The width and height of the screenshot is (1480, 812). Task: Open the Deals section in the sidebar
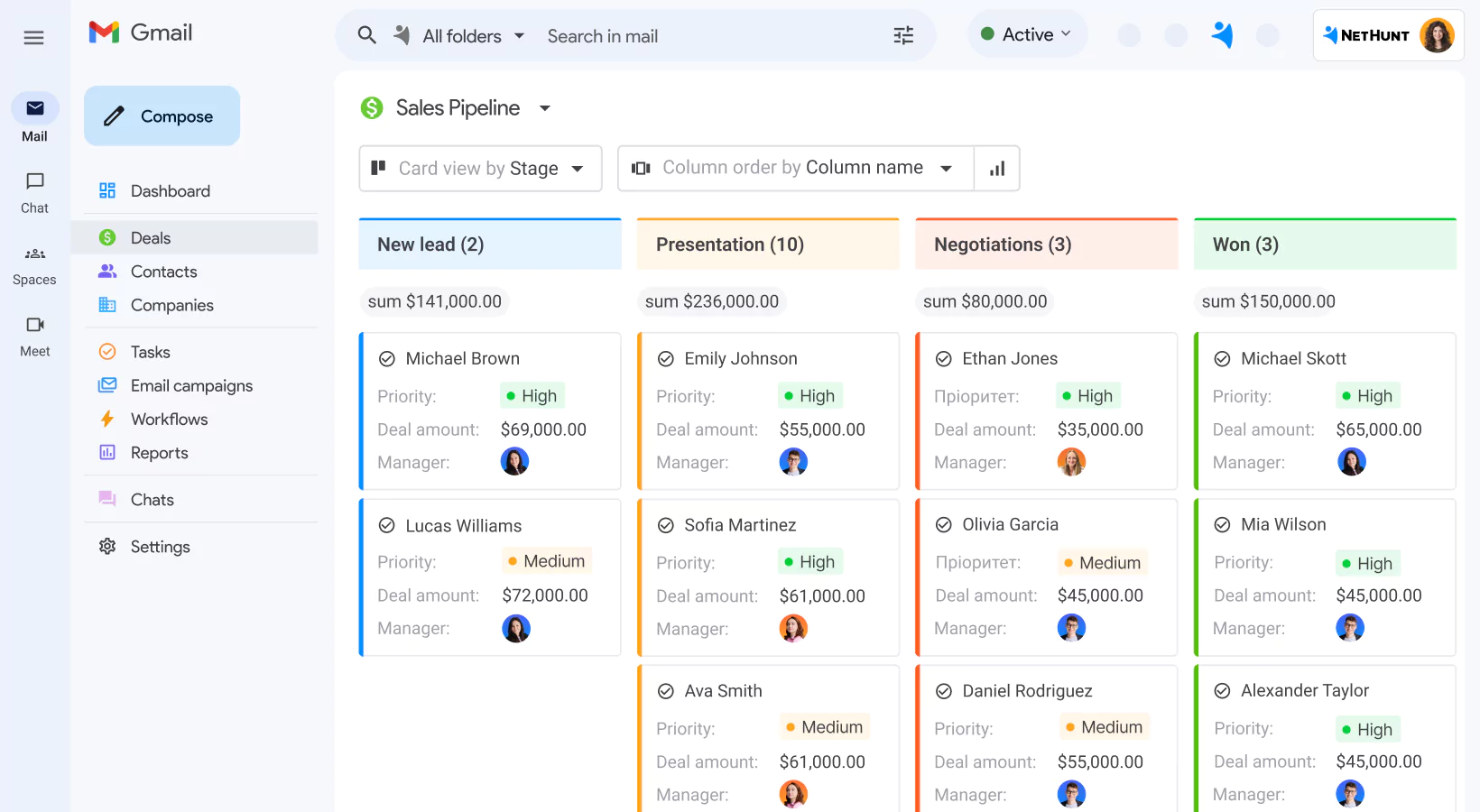click(150, 237)
